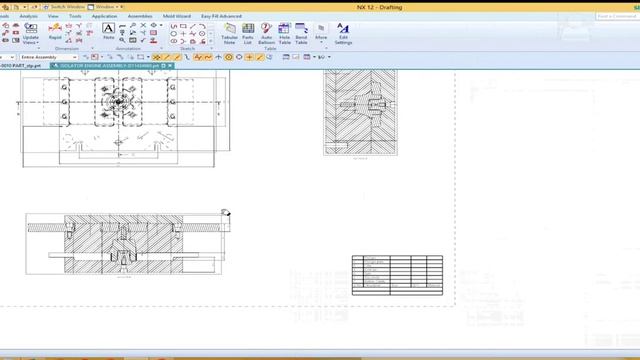Open dropdown beside the first Annotation row icon
Screen dimensions: 640x360
point(161,25)
